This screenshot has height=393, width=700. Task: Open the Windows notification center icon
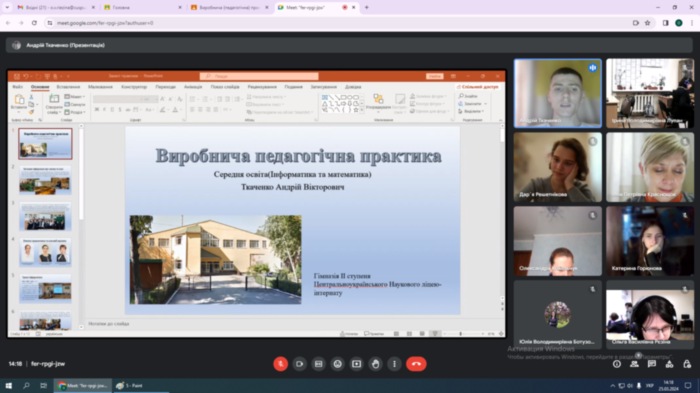click(x=688, y=385)
